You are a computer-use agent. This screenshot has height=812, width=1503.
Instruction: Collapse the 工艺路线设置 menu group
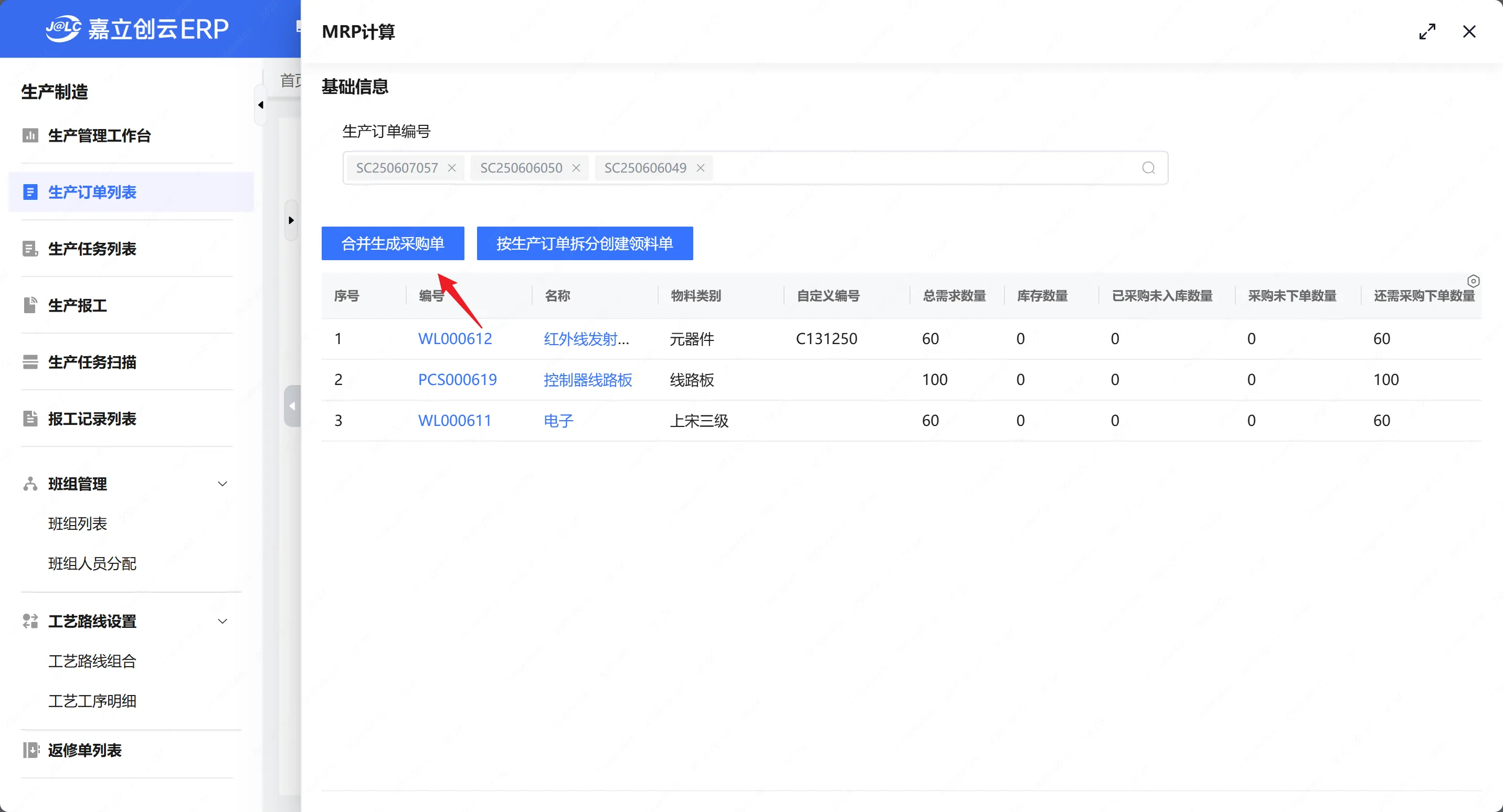[221, 621]
